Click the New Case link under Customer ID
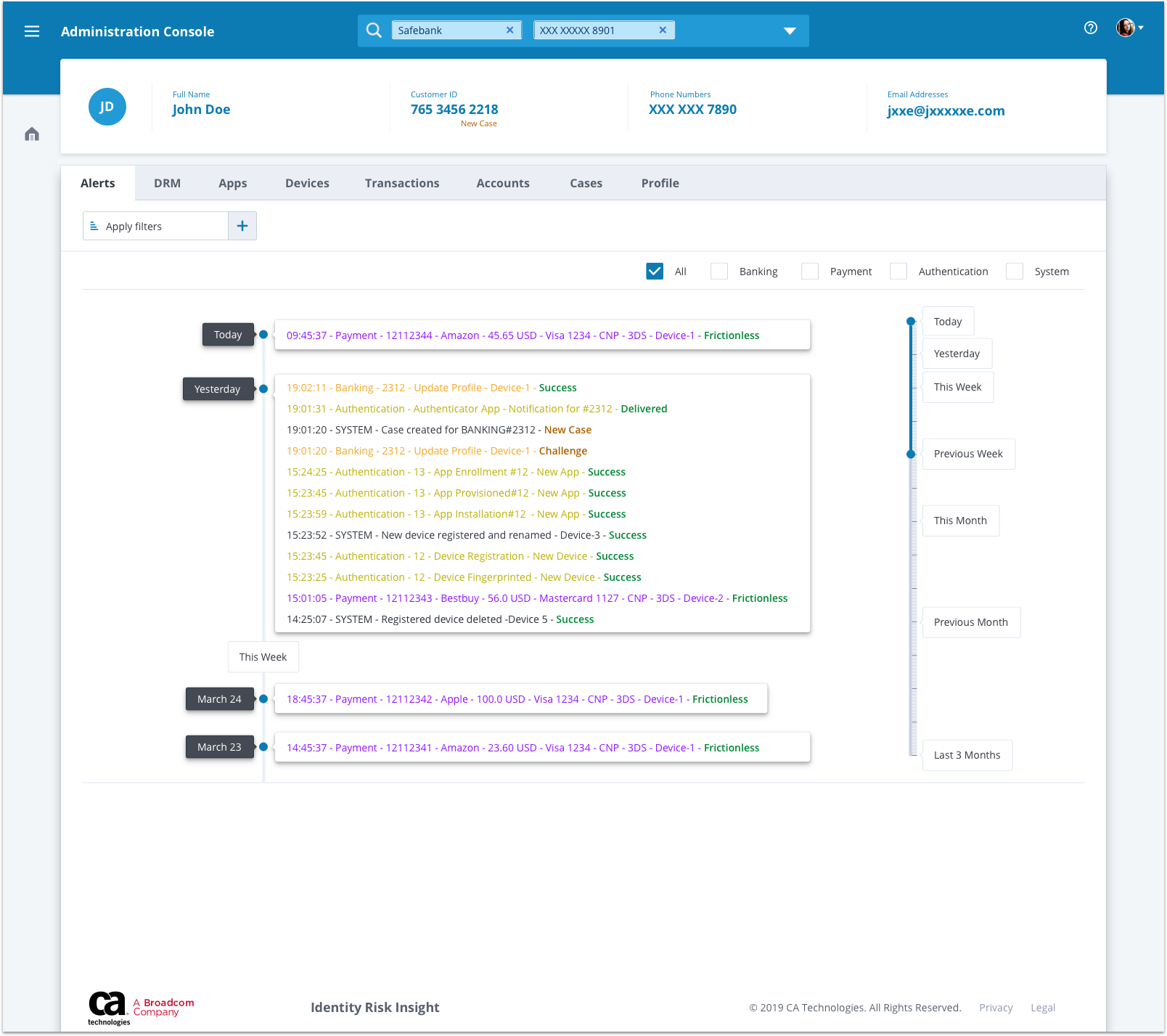 478,123
